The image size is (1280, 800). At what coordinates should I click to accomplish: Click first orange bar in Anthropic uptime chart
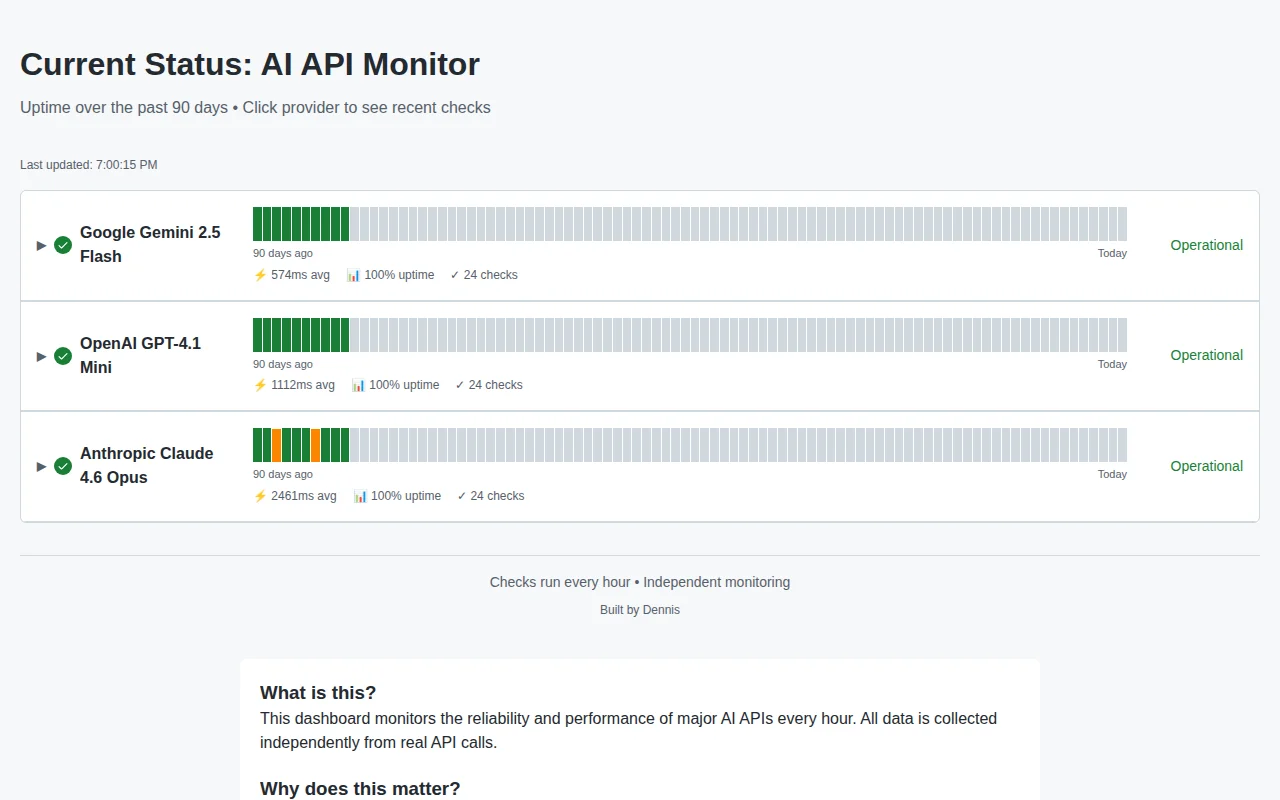click(x=277, y=445)
